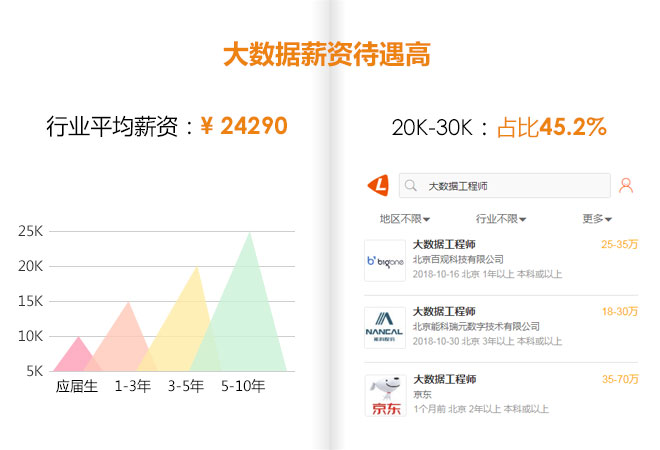
Task: Expand the 行业不限 industry filter
Action: point(500,219)
